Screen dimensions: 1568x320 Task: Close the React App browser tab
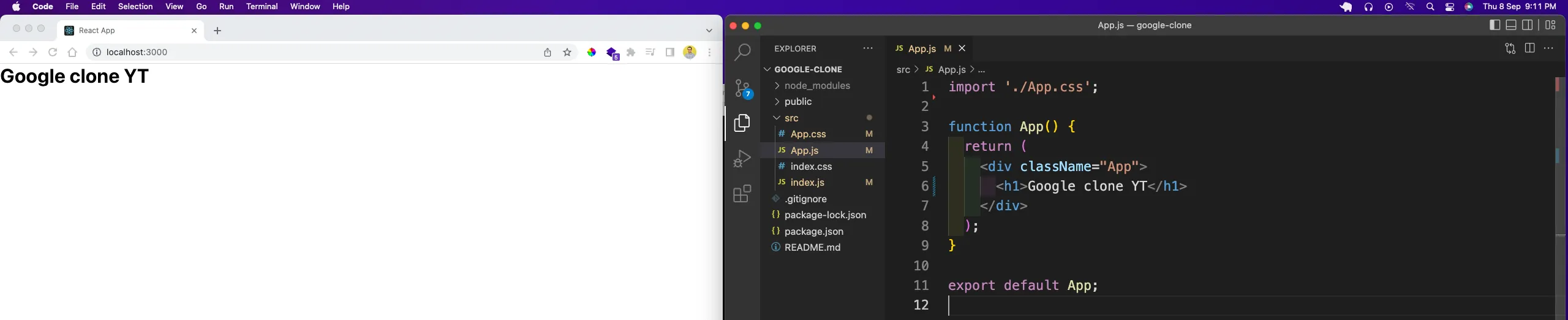tap(194, 31)
